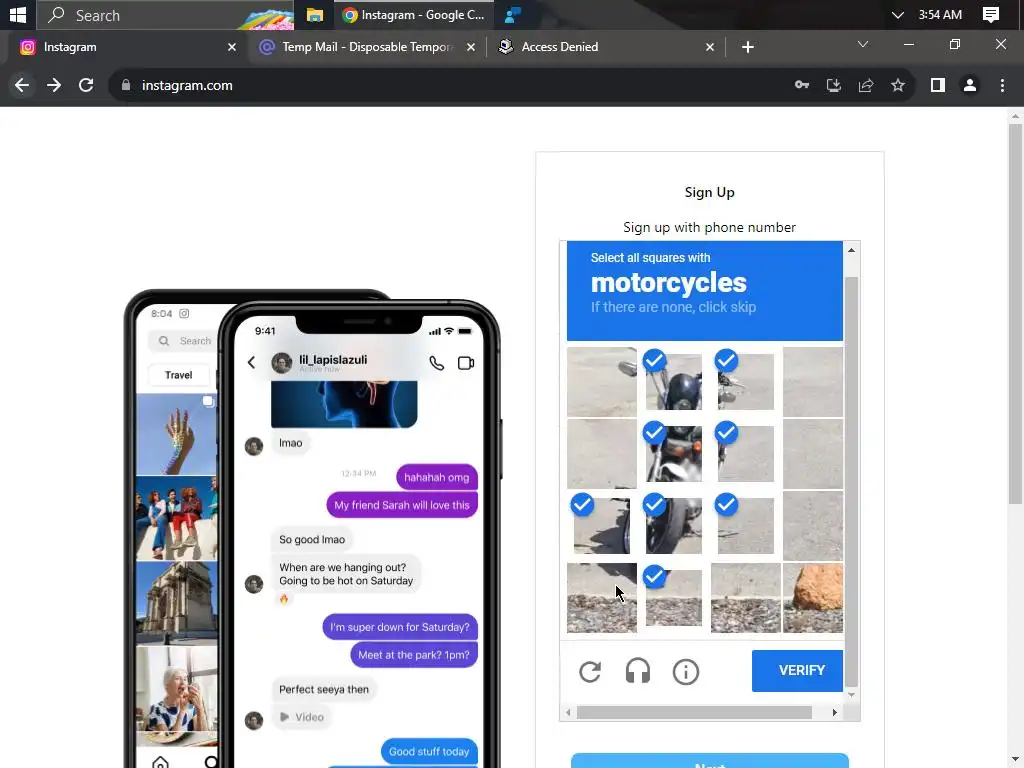Click the VERIFY button
The height and width of the screenshot is (768, 1024).
(797, 671)
